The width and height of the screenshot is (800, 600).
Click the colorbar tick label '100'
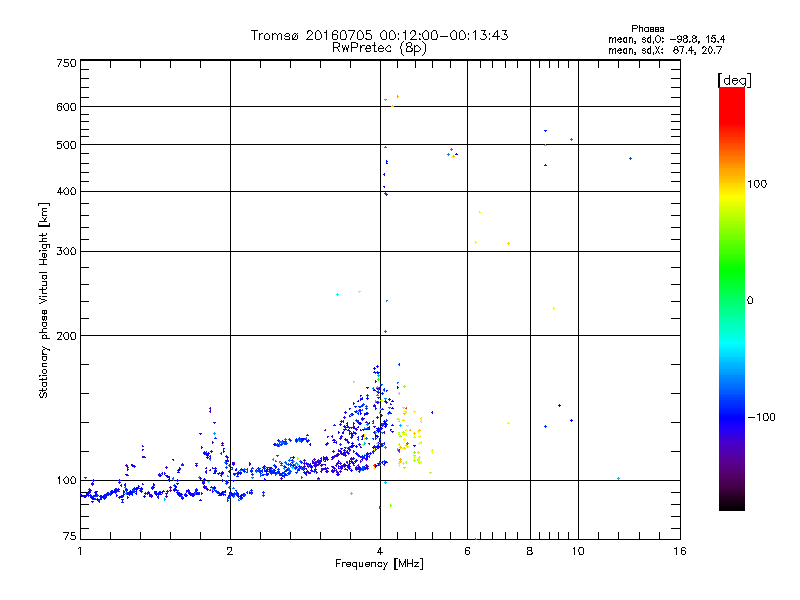click(757, 184)
